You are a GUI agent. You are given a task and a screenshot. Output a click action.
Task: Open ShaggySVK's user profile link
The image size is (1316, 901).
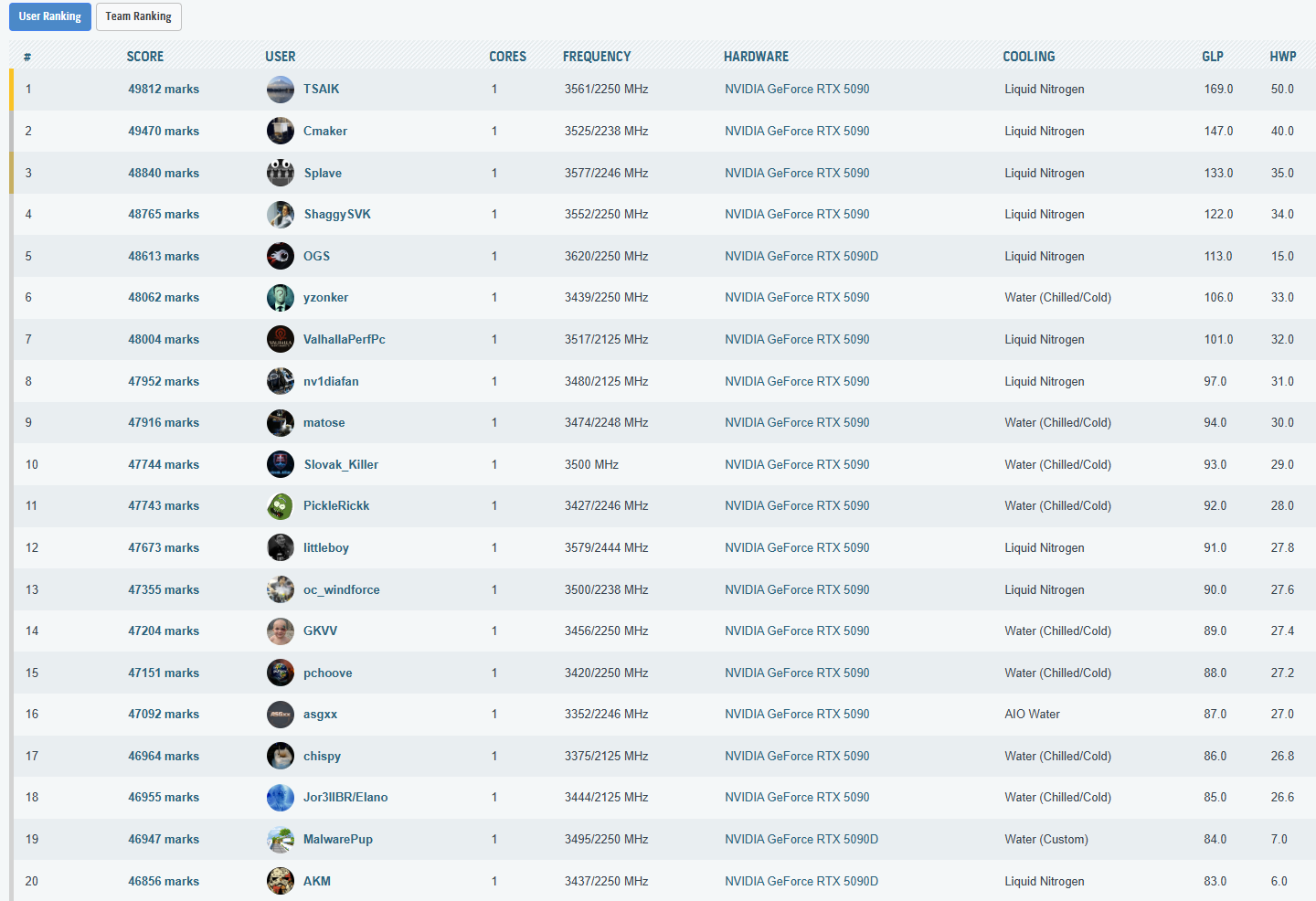(337, 215)
